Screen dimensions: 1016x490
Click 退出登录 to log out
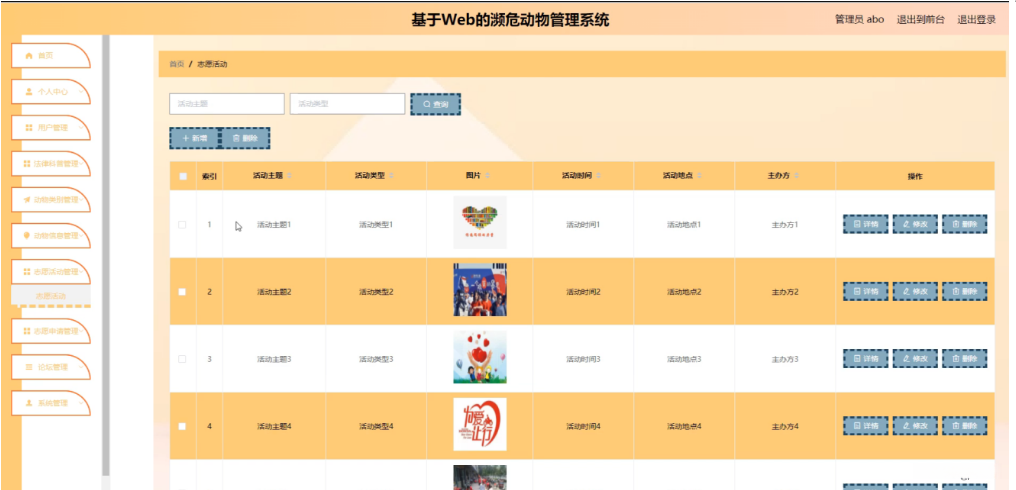coord(976,19)
